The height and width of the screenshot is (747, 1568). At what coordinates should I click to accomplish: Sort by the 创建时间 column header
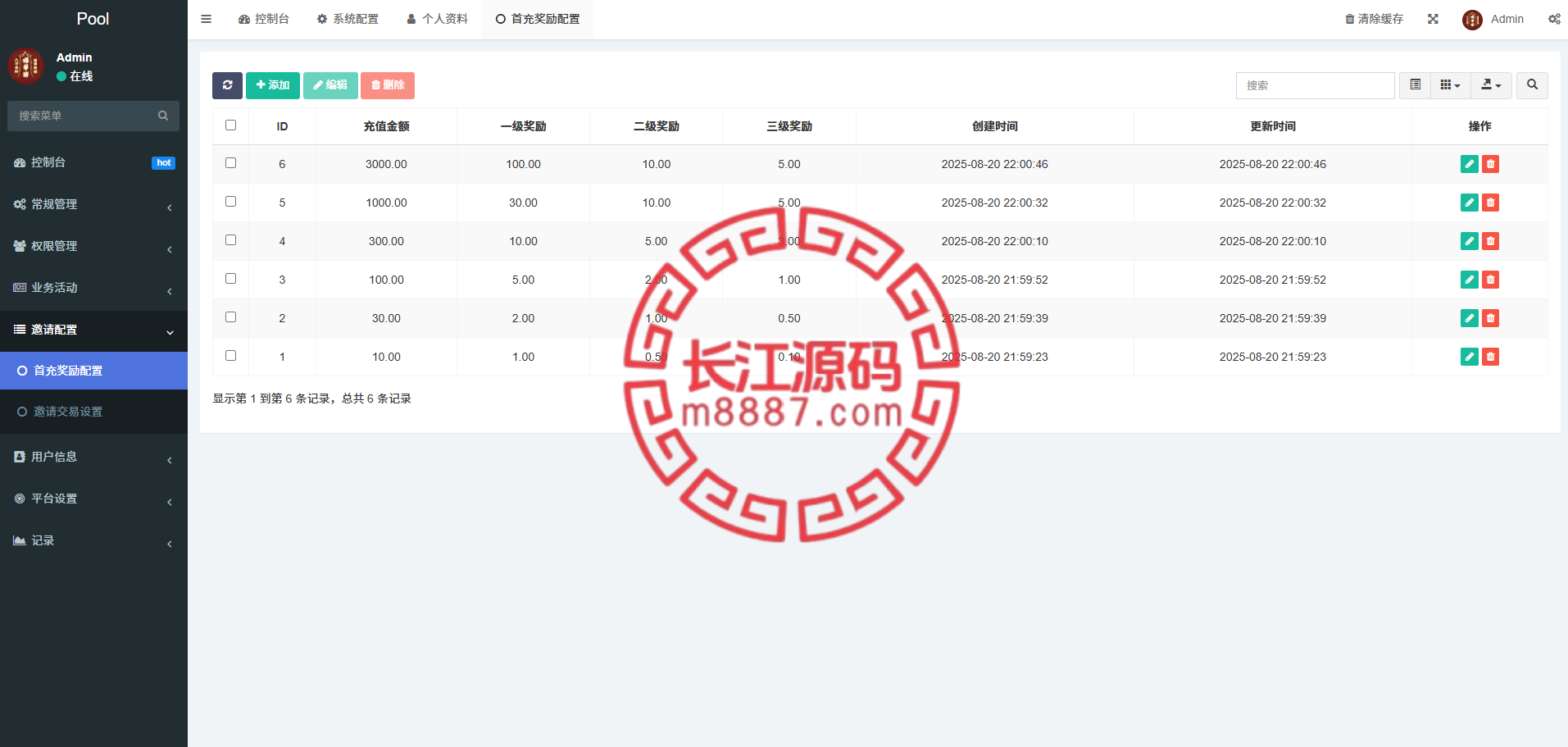point(994,126)
